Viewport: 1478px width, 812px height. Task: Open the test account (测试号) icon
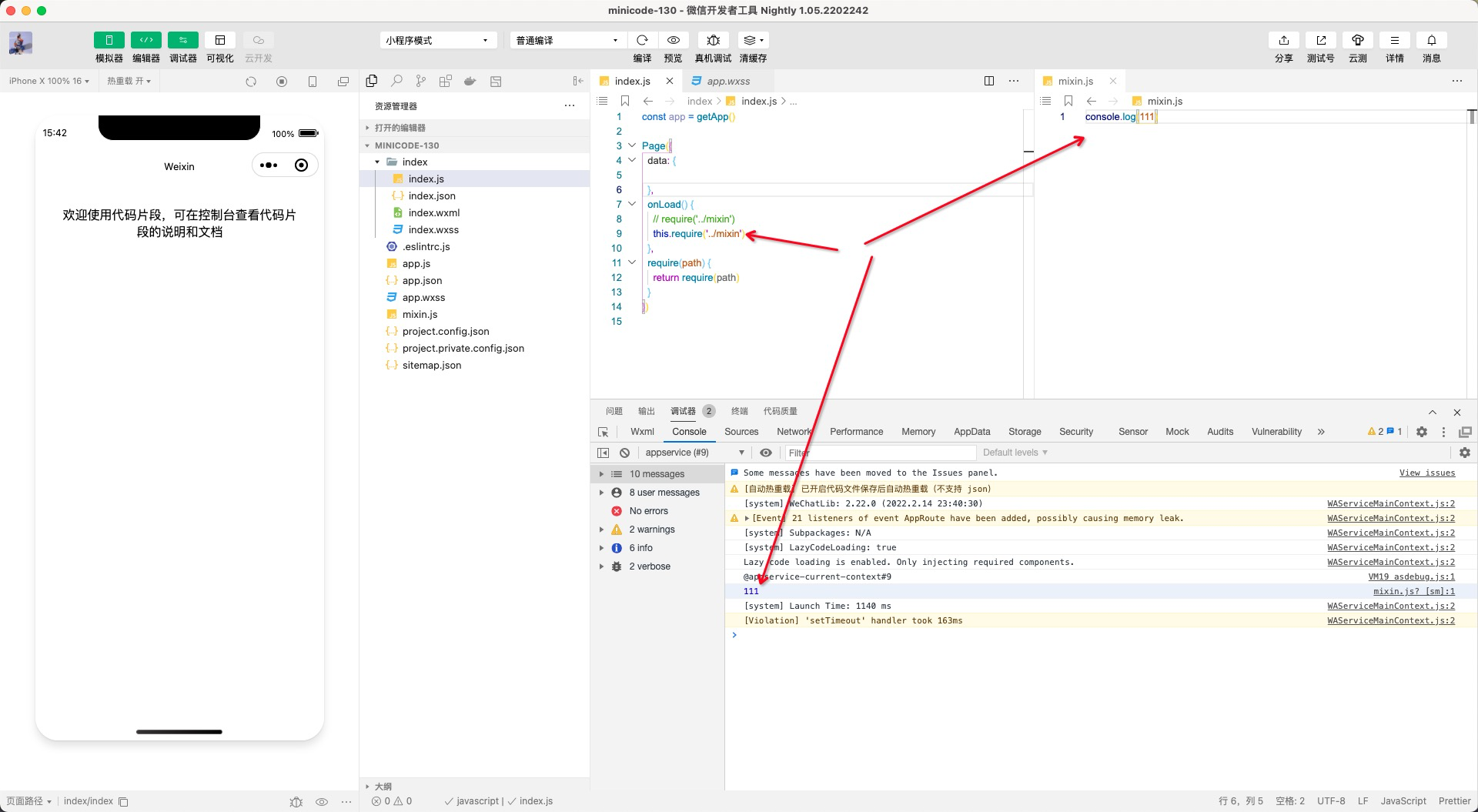[1320, 40]
